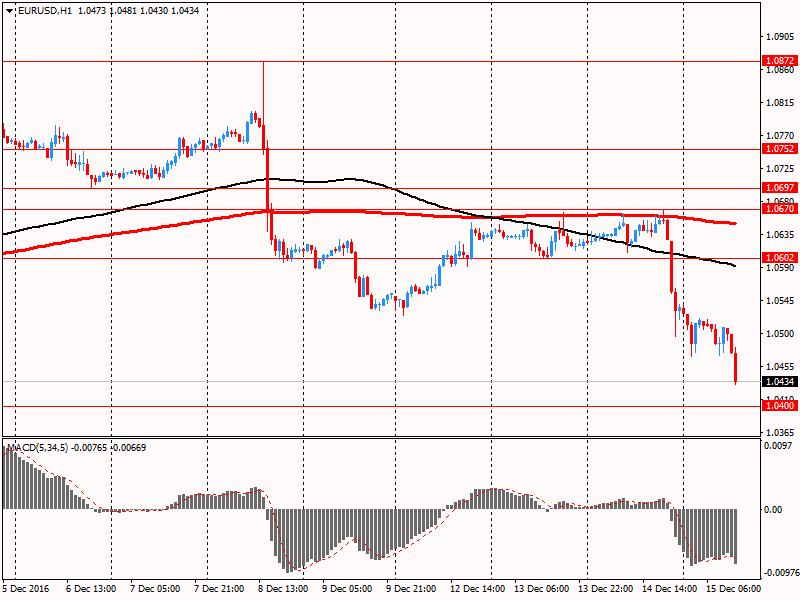
Task: Select the EURUSD,H1 chart title text
Action: [45, 11]
